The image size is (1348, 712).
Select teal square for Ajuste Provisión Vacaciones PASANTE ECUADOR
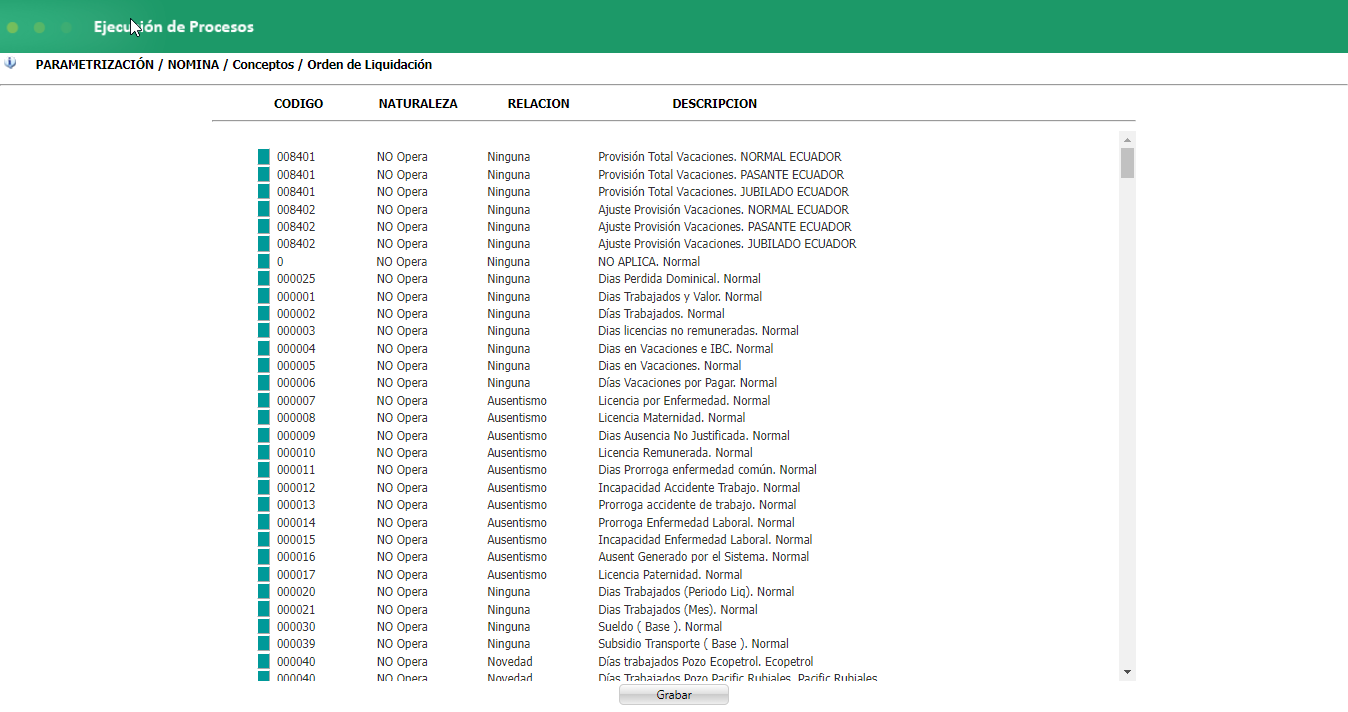click(264, 226)
